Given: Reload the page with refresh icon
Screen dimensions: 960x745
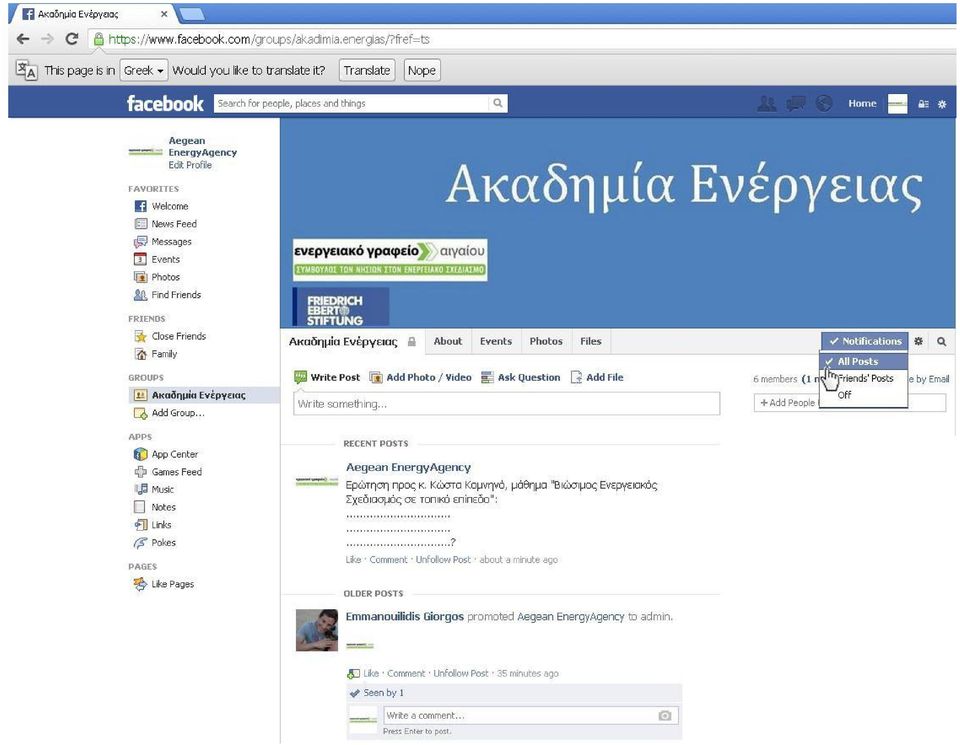Looking at the screenshot, I should 72,39.
